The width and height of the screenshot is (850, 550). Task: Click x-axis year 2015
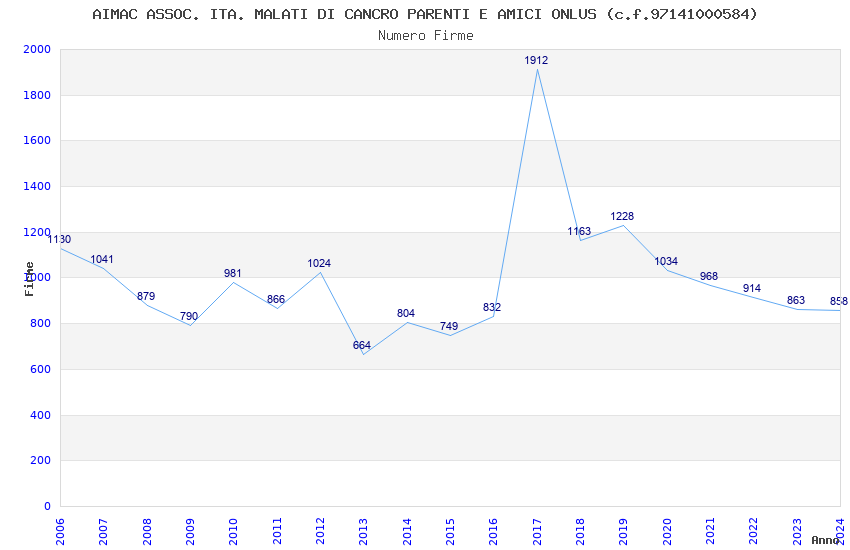[x=450, y=531]
